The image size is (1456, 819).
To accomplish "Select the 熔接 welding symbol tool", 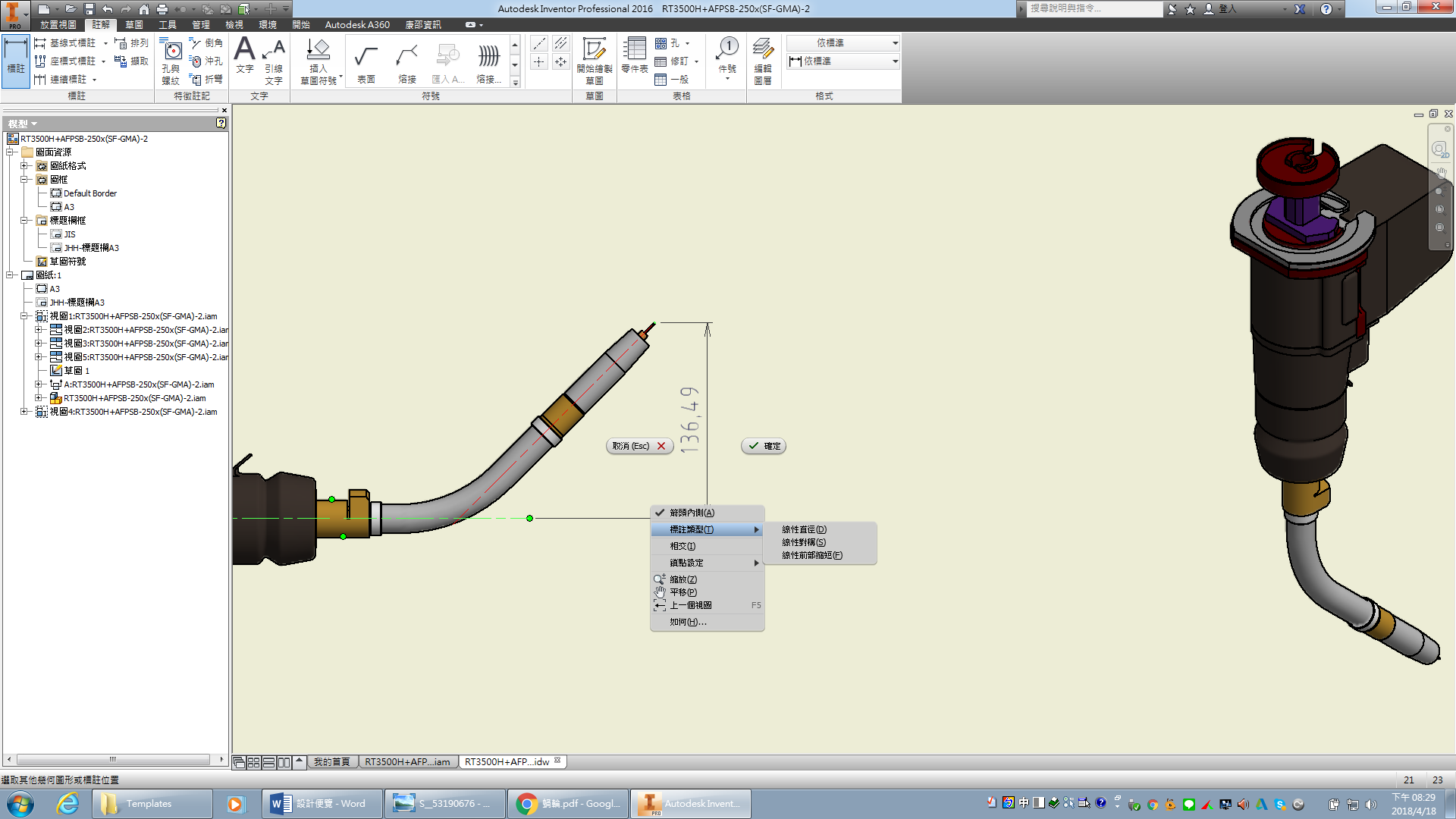I will point(407,64).
